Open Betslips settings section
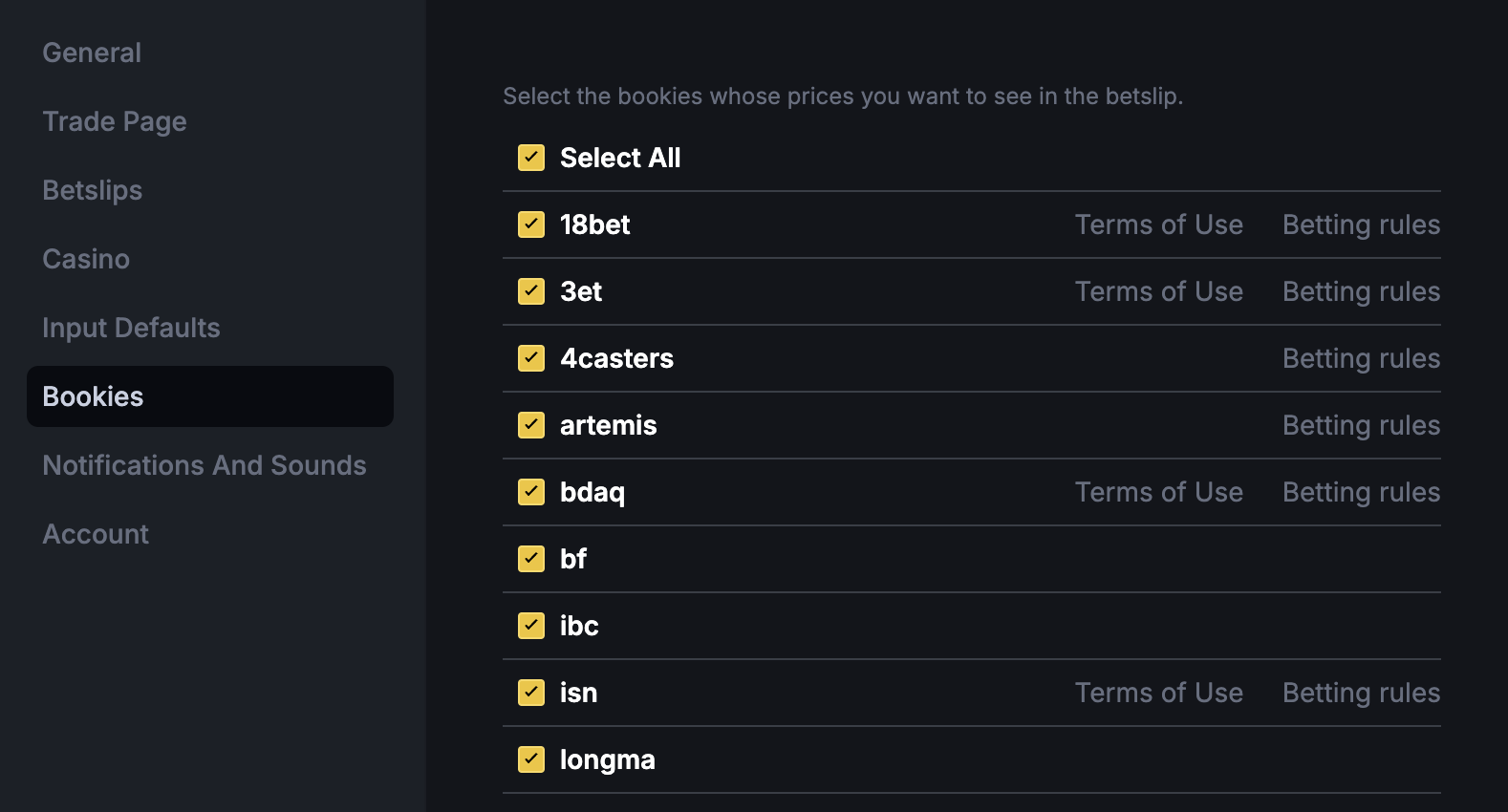 pyautogui.click(x=93, y=190)
